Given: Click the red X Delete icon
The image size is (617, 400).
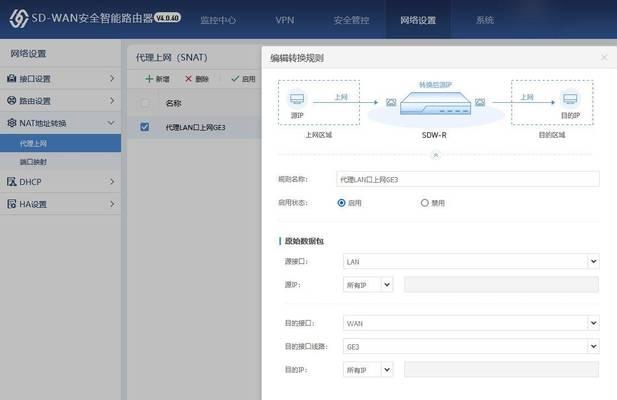Looking at the screenshot, I should point(188,78).
